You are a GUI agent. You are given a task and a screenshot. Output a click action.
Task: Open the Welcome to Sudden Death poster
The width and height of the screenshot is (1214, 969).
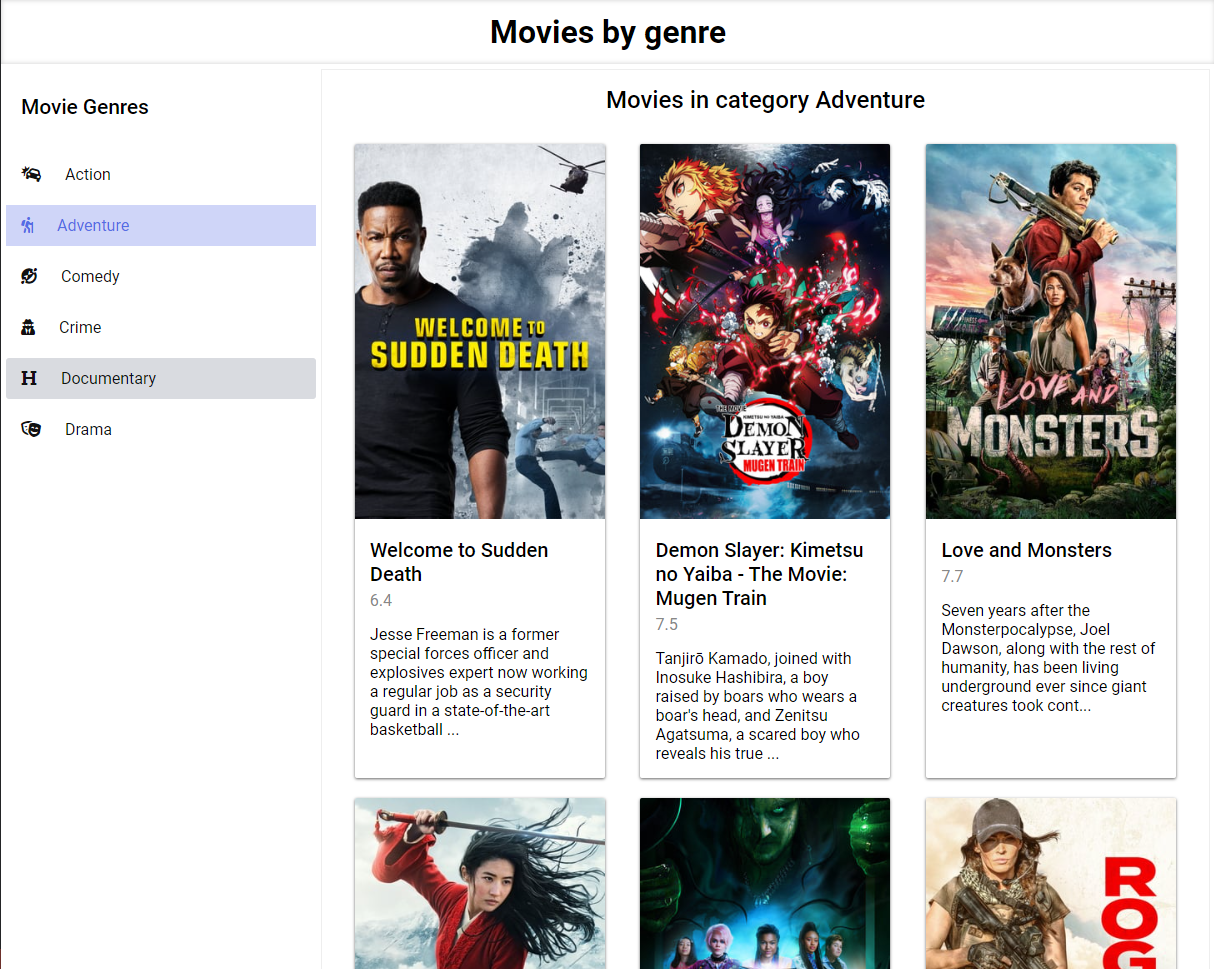click(x=480, y=331)
